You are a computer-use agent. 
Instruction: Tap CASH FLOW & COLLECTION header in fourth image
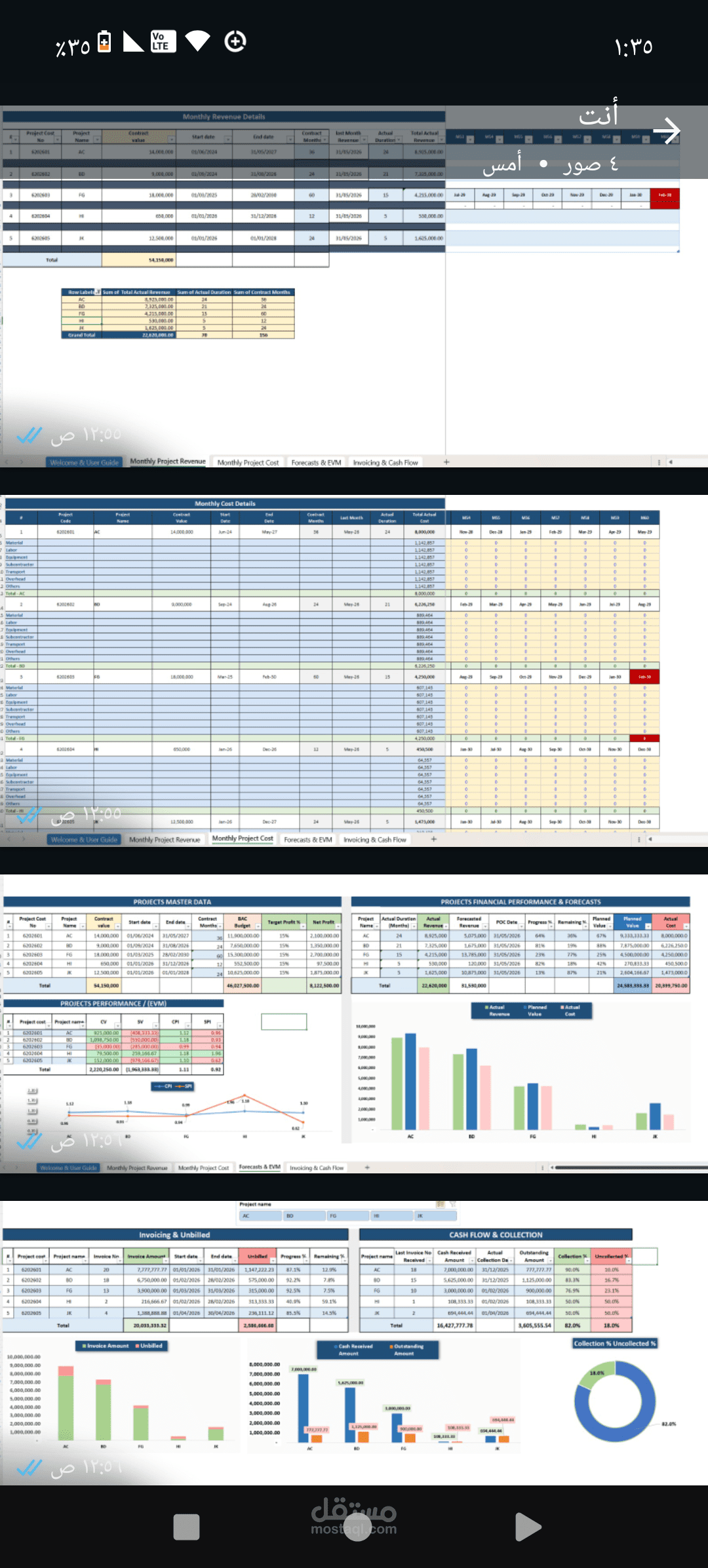[496, 1234]
